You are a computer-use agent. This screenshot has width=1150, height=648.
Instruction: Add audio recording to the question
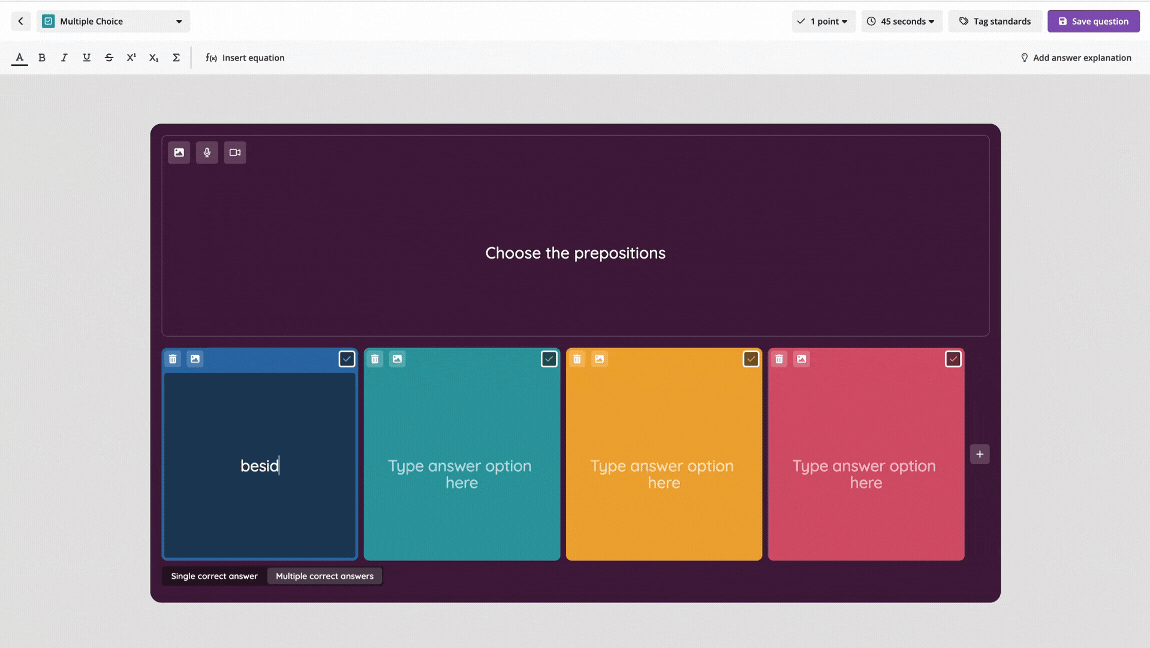point(207,152)
